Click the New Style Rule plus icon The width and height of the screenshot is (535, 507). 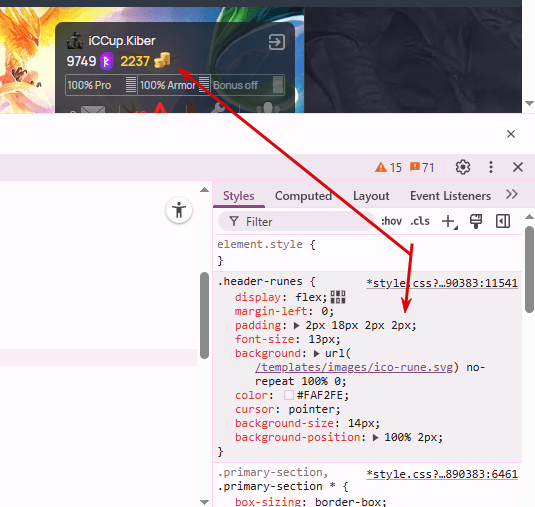pyautogui.click(x=449, y=221)
